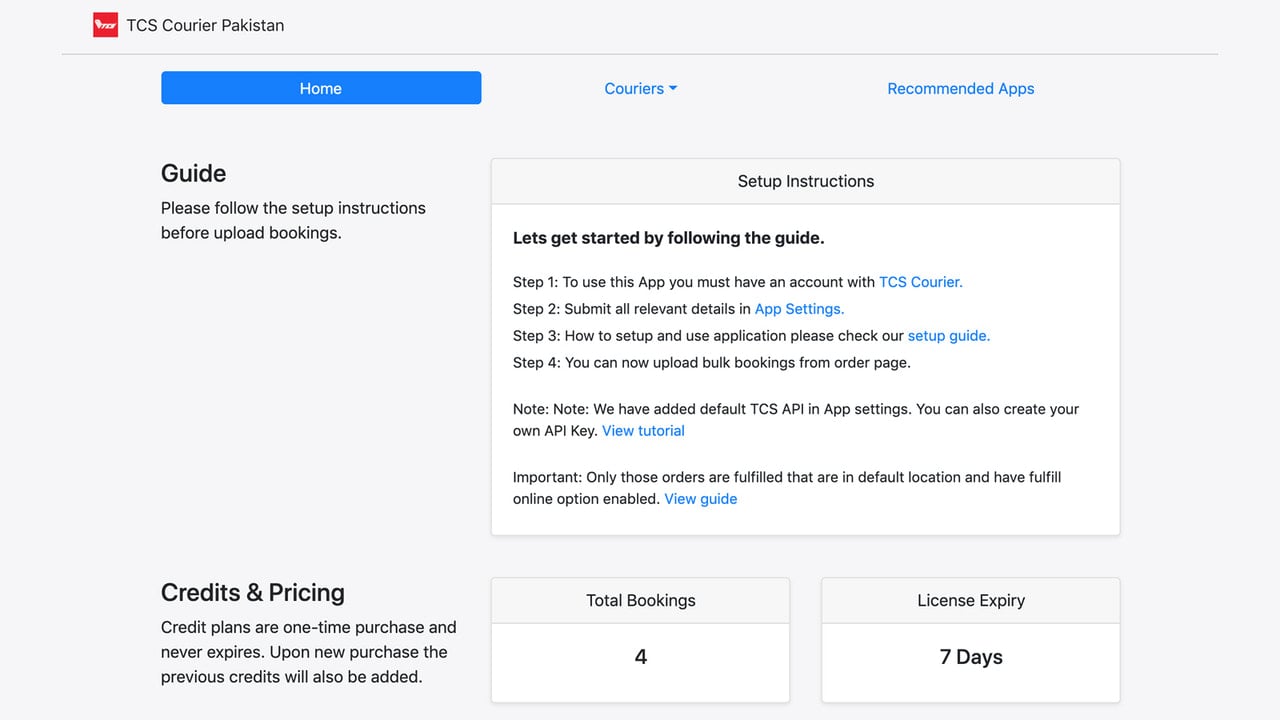Follow the setup guide link
This screenshot has height=720, width=1280.
(x=949, y=336)
